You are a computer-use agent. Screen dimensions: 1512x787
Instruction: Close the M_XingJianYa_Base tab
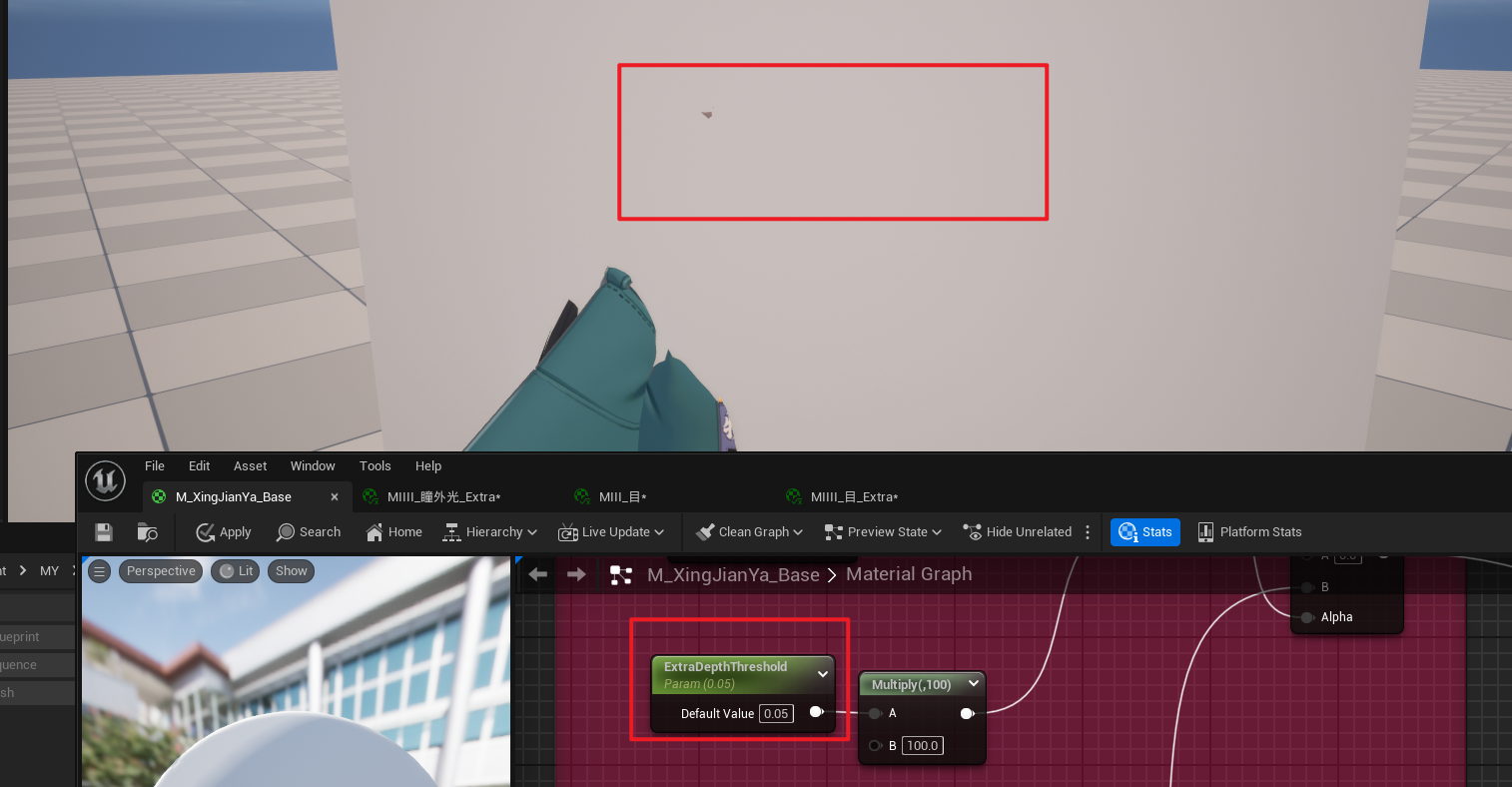point(335,497)
